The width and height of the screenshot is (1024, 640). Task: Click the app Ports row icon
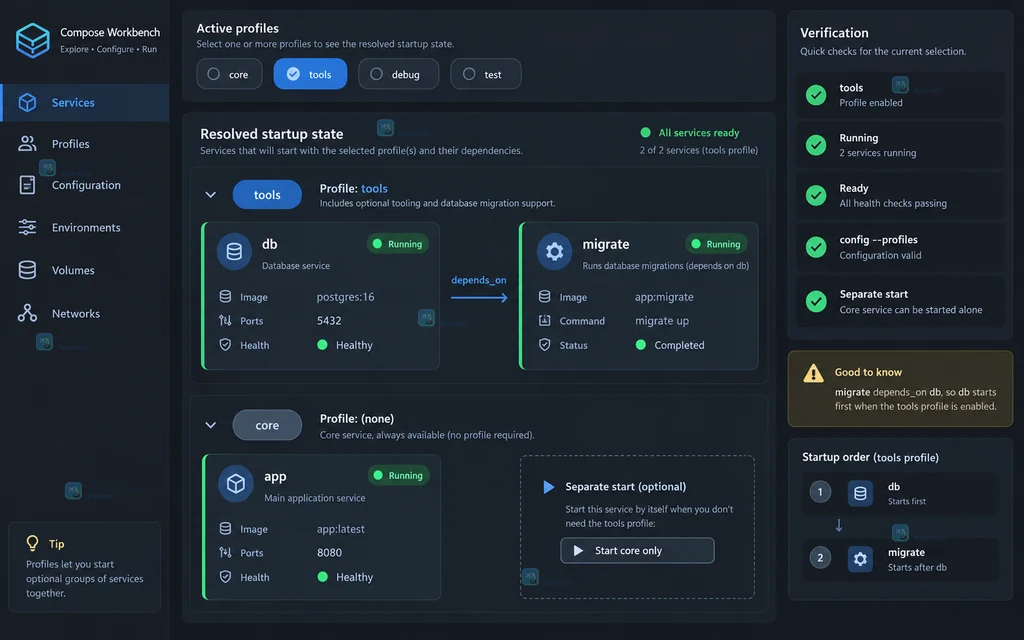point(225,552)
